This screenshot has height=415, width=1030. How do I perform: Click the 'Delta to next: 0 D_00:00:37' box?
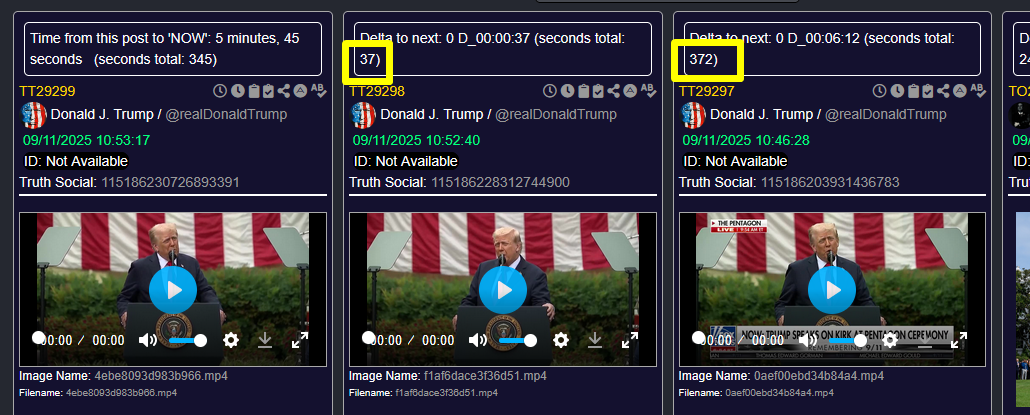coord(503,49)
